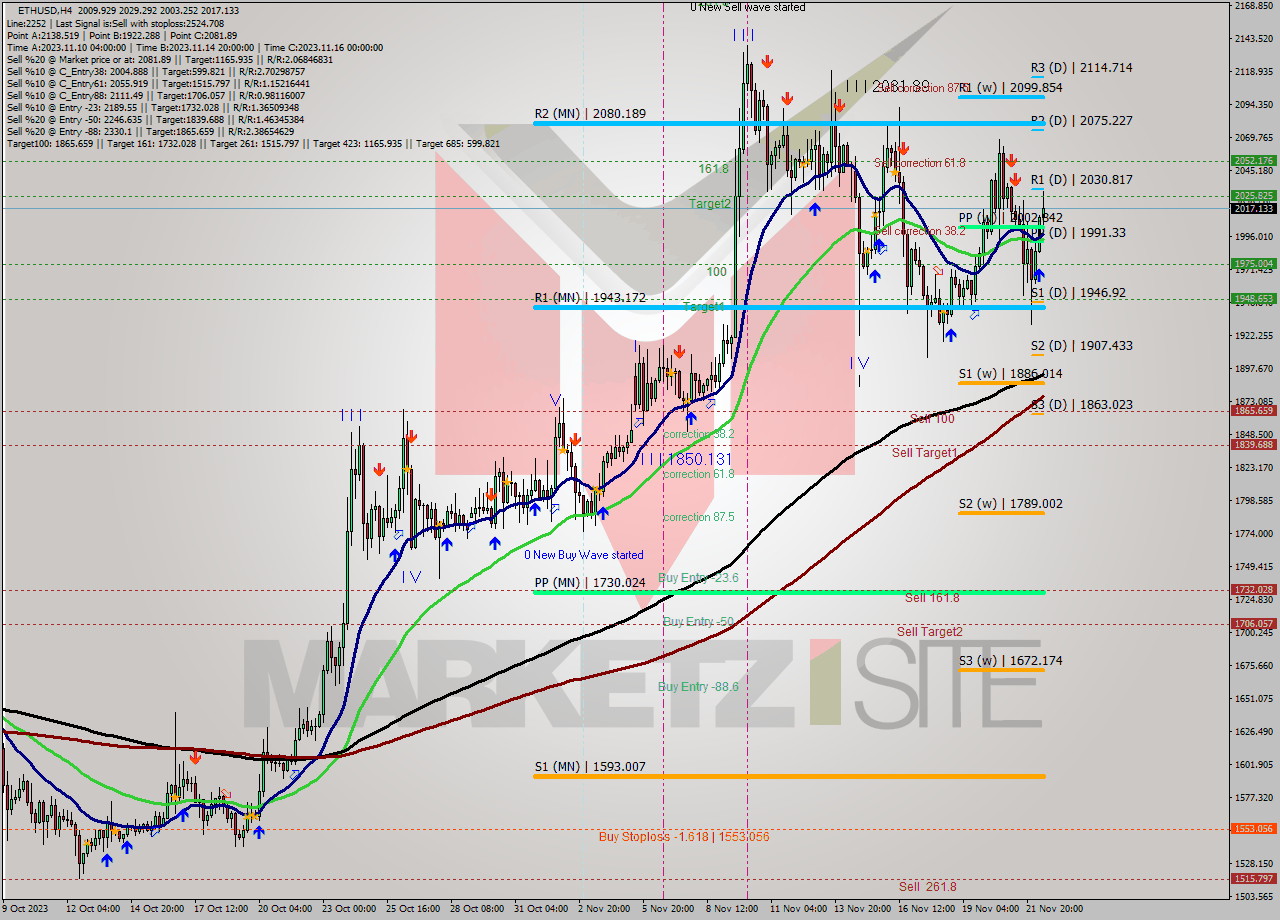The height and width of the screenshot is (920, 1280).
Task: Select the red 1865.659 price tag
Action: pos(1253,410)
